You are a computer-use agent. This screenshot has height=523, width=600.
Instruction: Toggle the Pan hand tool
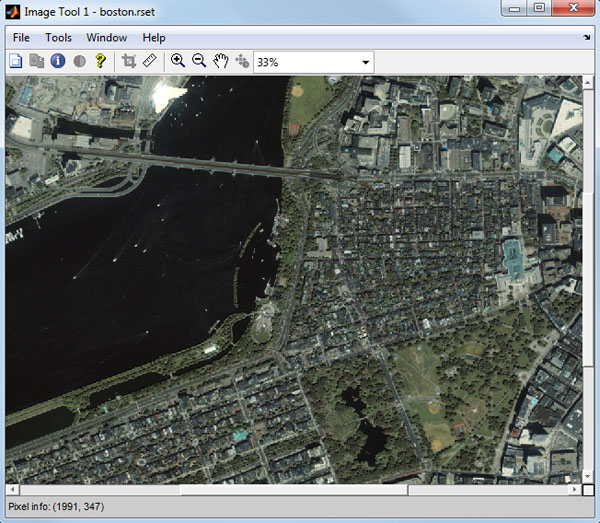pyautogui.click(x=221, y=61)
